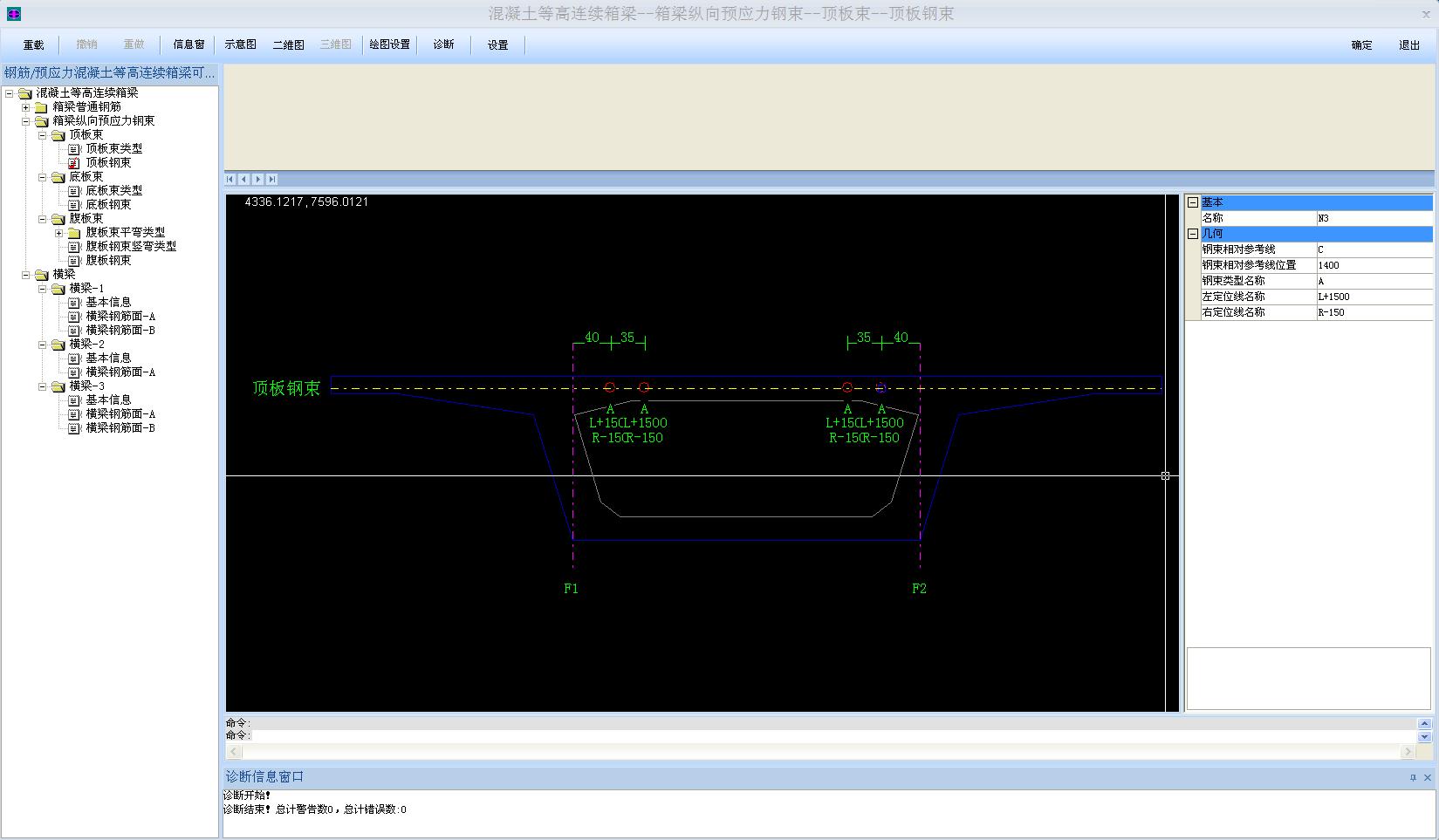Click command scrollbar left arrow
The height and width of the screenshot is (840, 1439).
[234, 751]
